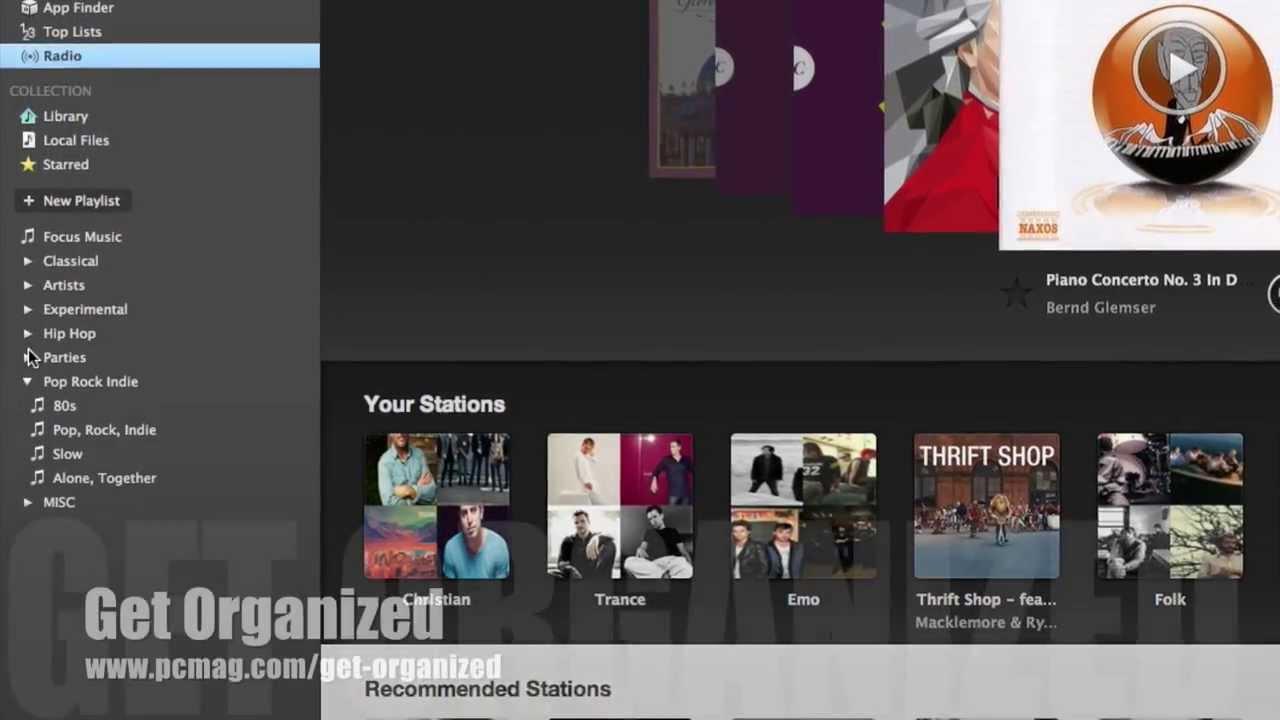Click the Emo station label
This screenshot has height=720, width=1280.
(x=803, y=599)
